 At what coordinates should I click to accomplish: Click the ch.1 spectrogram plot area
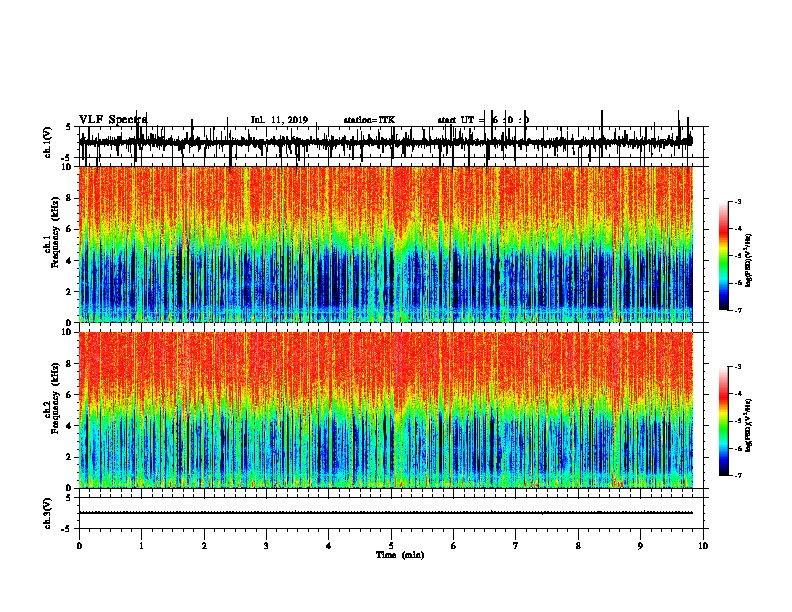(386, 244)
